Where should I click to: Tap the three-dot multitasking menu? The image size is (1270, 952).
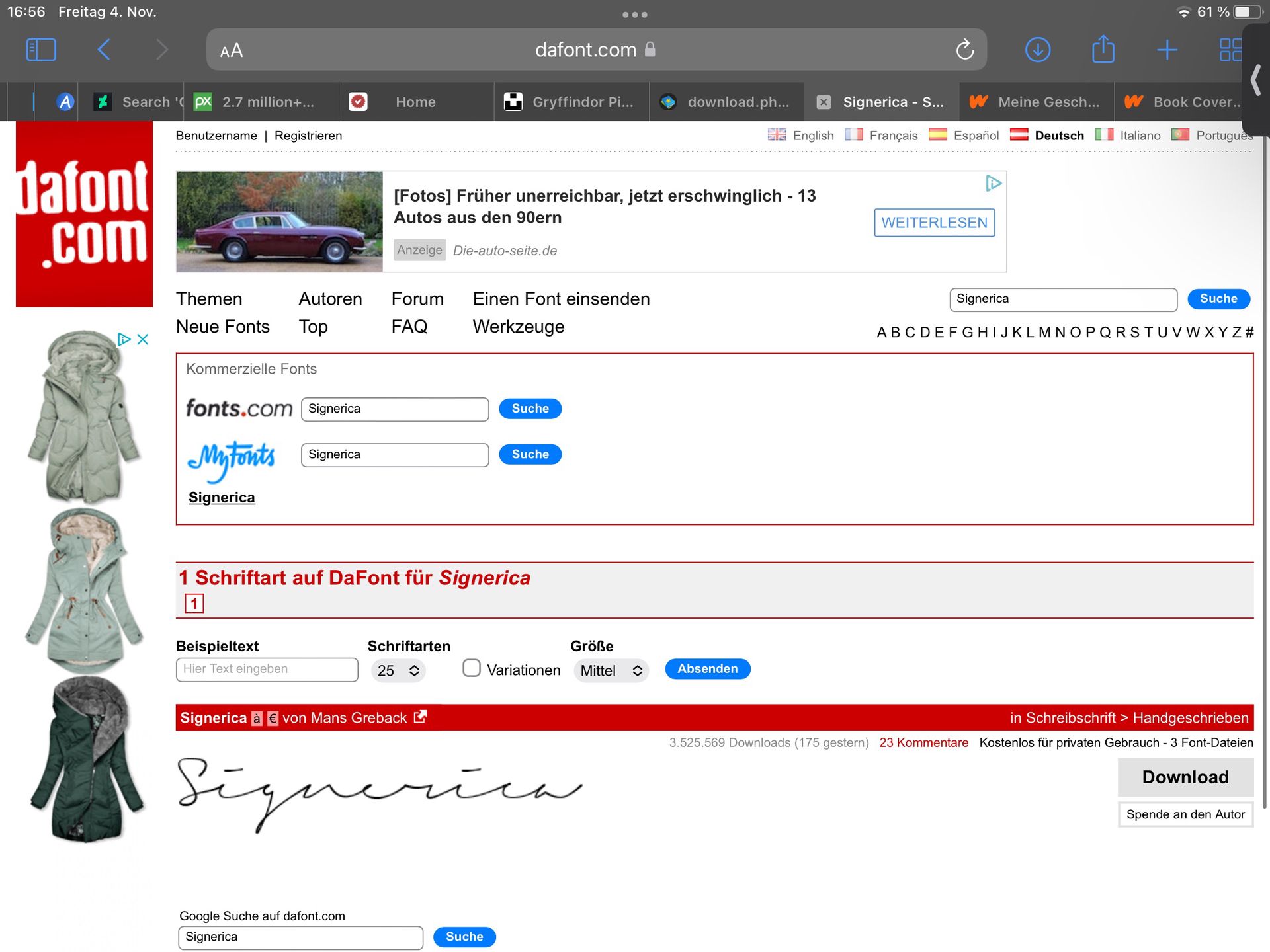(x=634, y=15)
